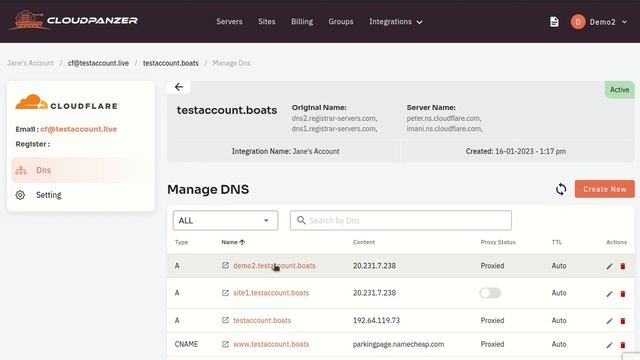
Task: Open the Sites menu
Action: (x=267, y=22)
